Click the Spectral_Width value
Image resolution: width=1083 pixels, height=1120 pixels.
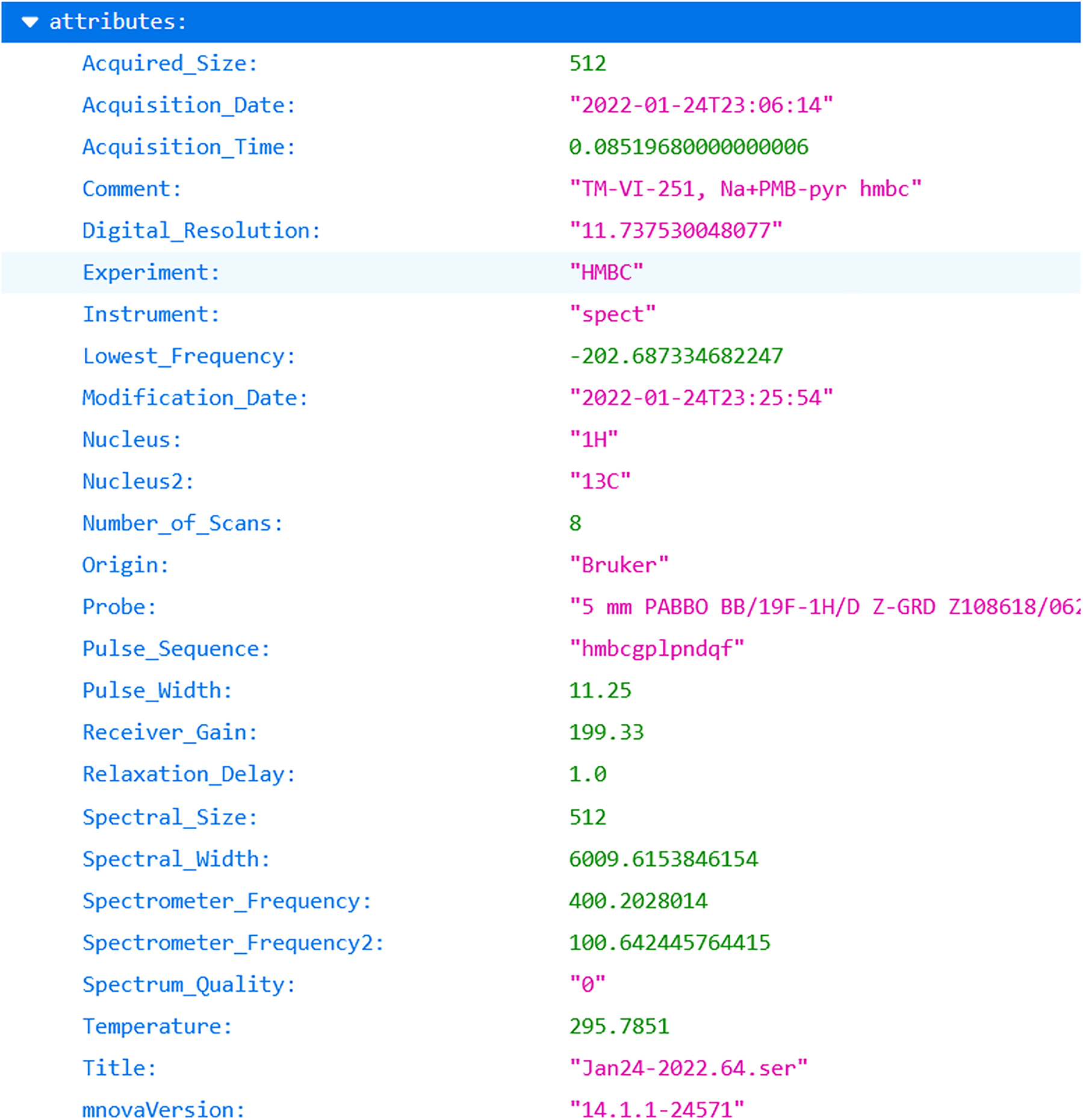(x=663, y=859)
